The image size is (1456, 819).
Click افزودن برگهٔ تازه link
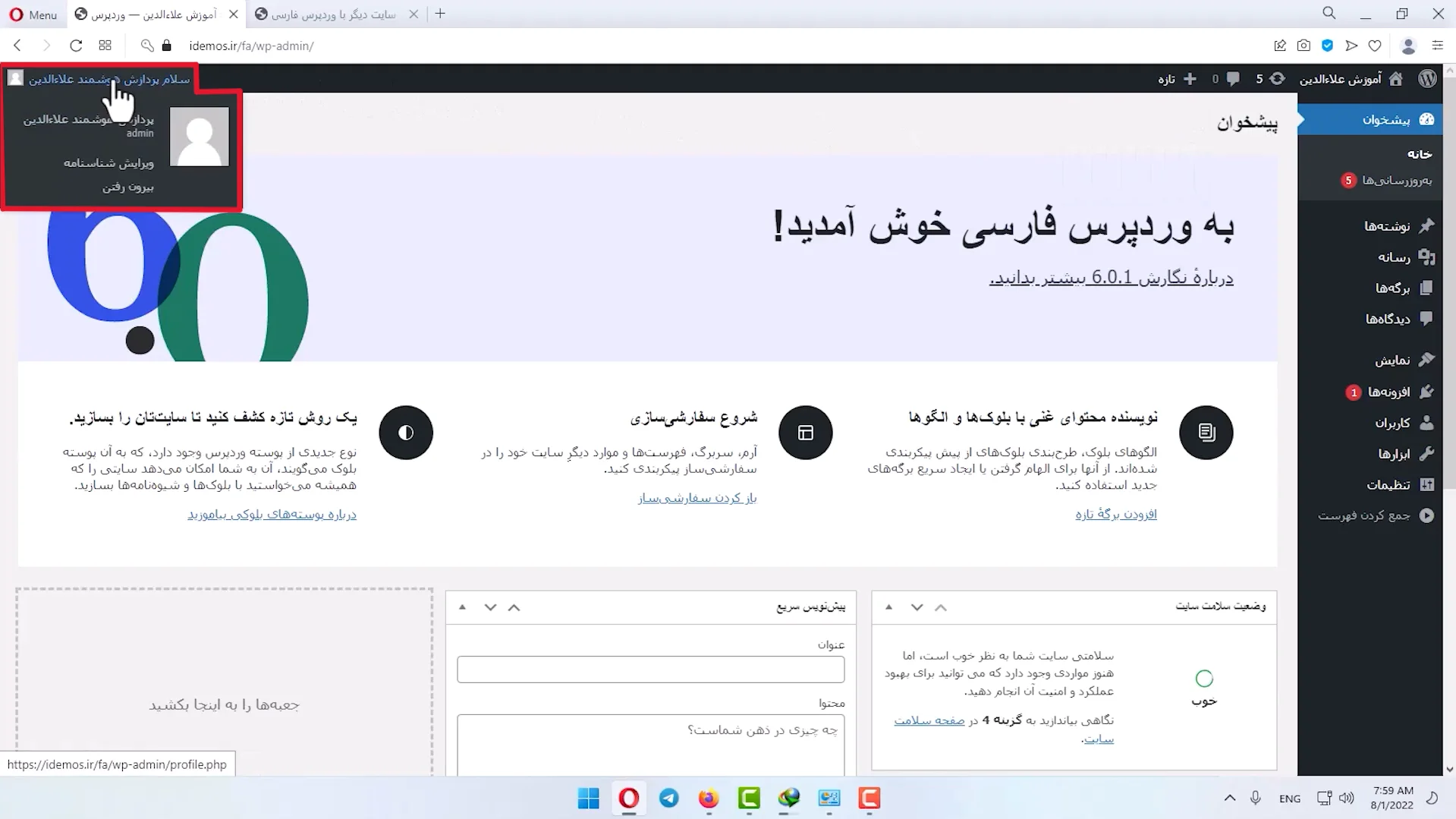coord(1116,514)
